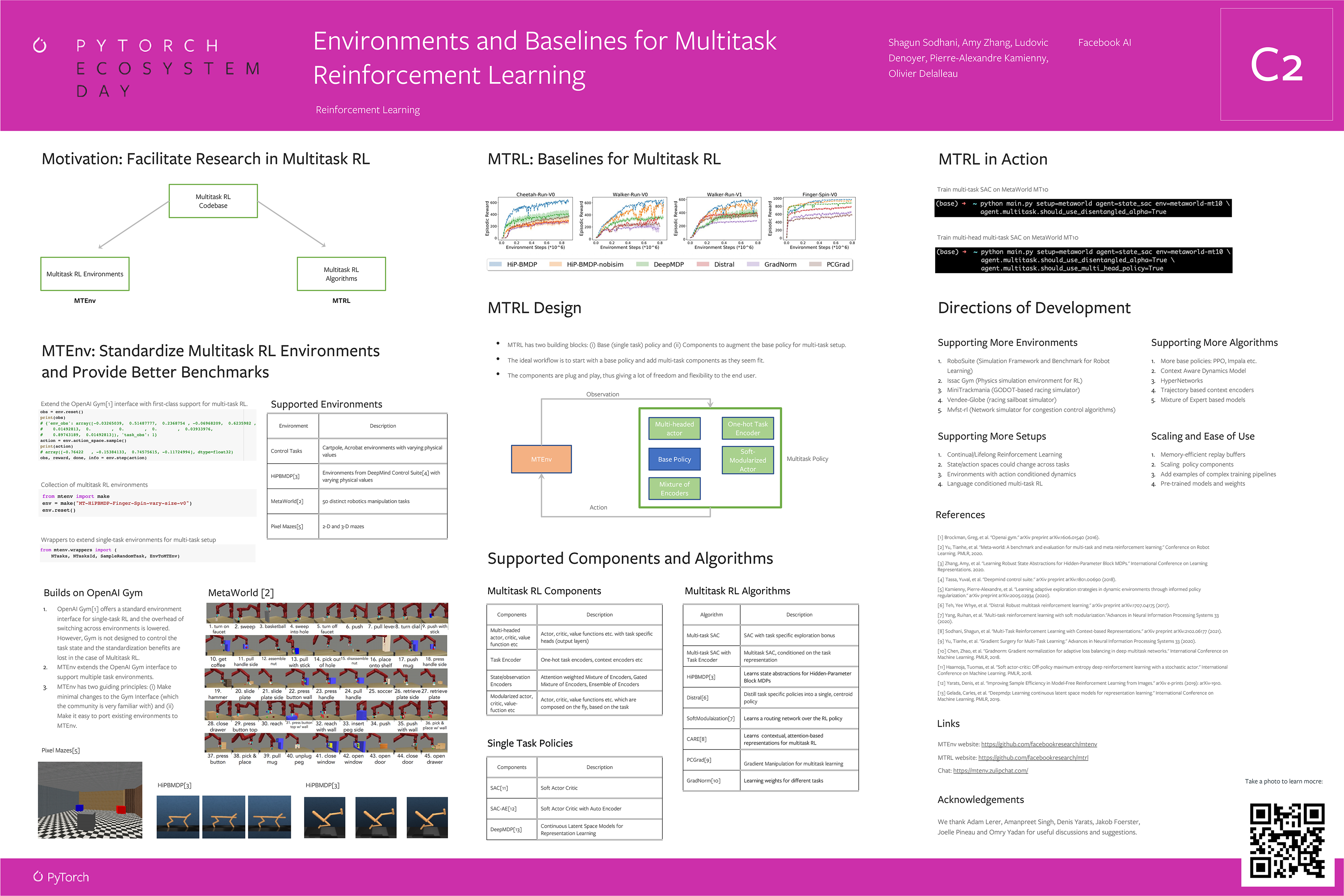The image size is (1344, 896).
Task: Click the Finger-Spin-V0 reward chart
Action: tap(820, 218)
